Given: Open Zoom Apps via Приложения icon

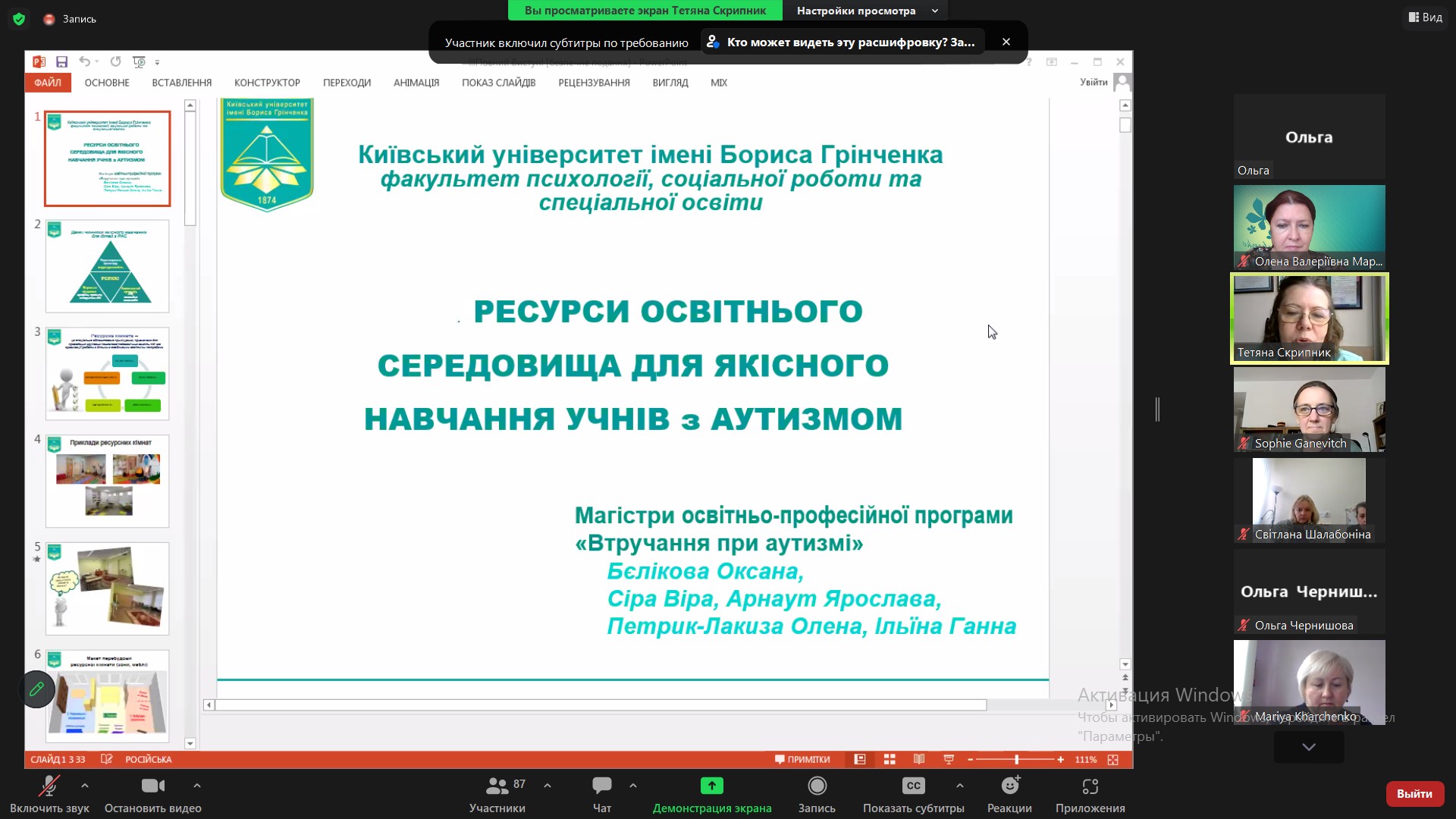Looking at the screenshot, I should 1090,792.
